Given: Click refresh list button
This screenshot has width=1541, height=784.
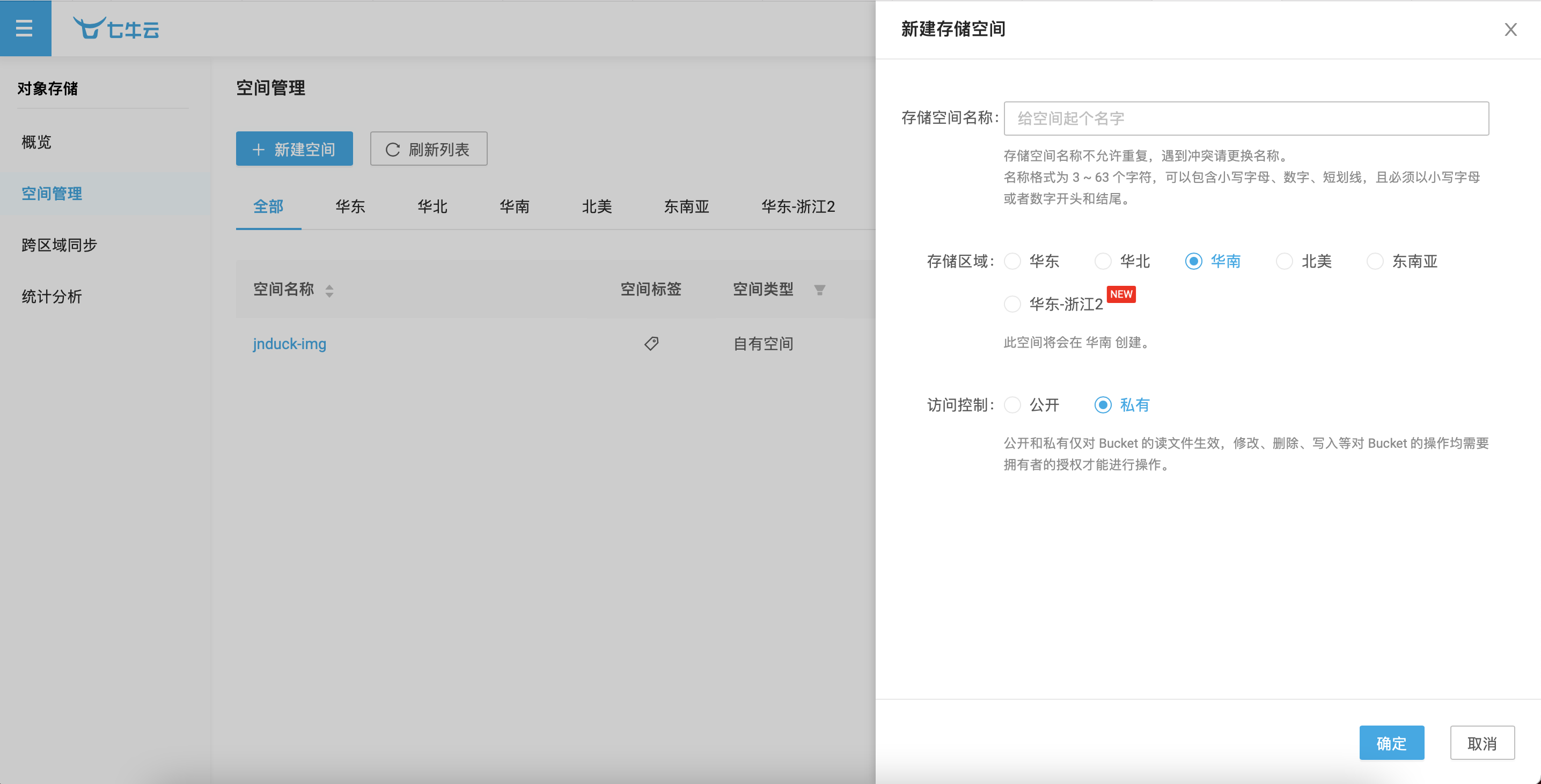Looking at the screenshot, I should (x=428, y=149).
